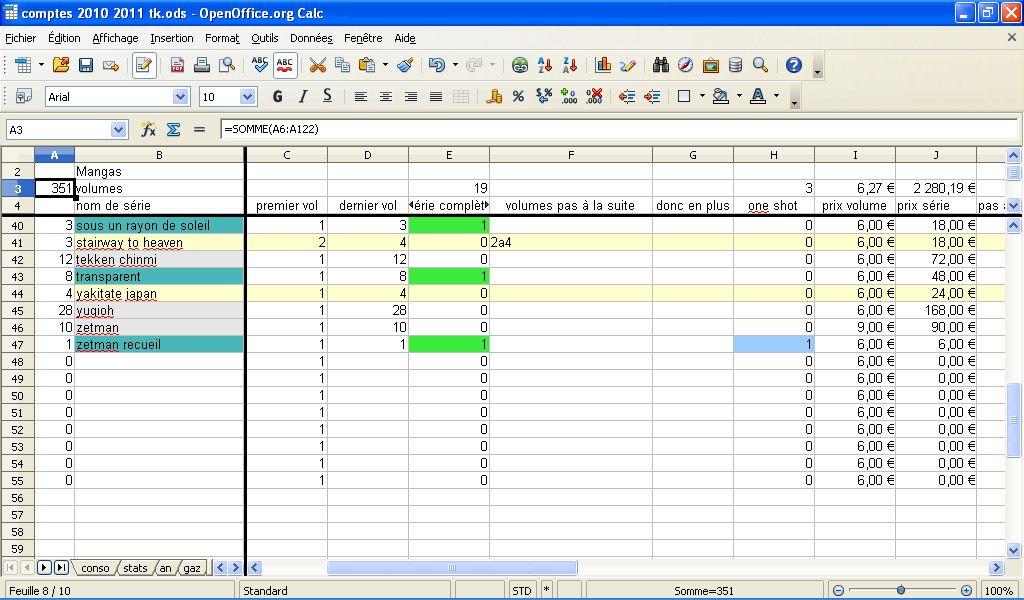The image size is (1024, 600).
Task: Open the Name Box cell reference dropdown
Action: [x=118, y=129]
